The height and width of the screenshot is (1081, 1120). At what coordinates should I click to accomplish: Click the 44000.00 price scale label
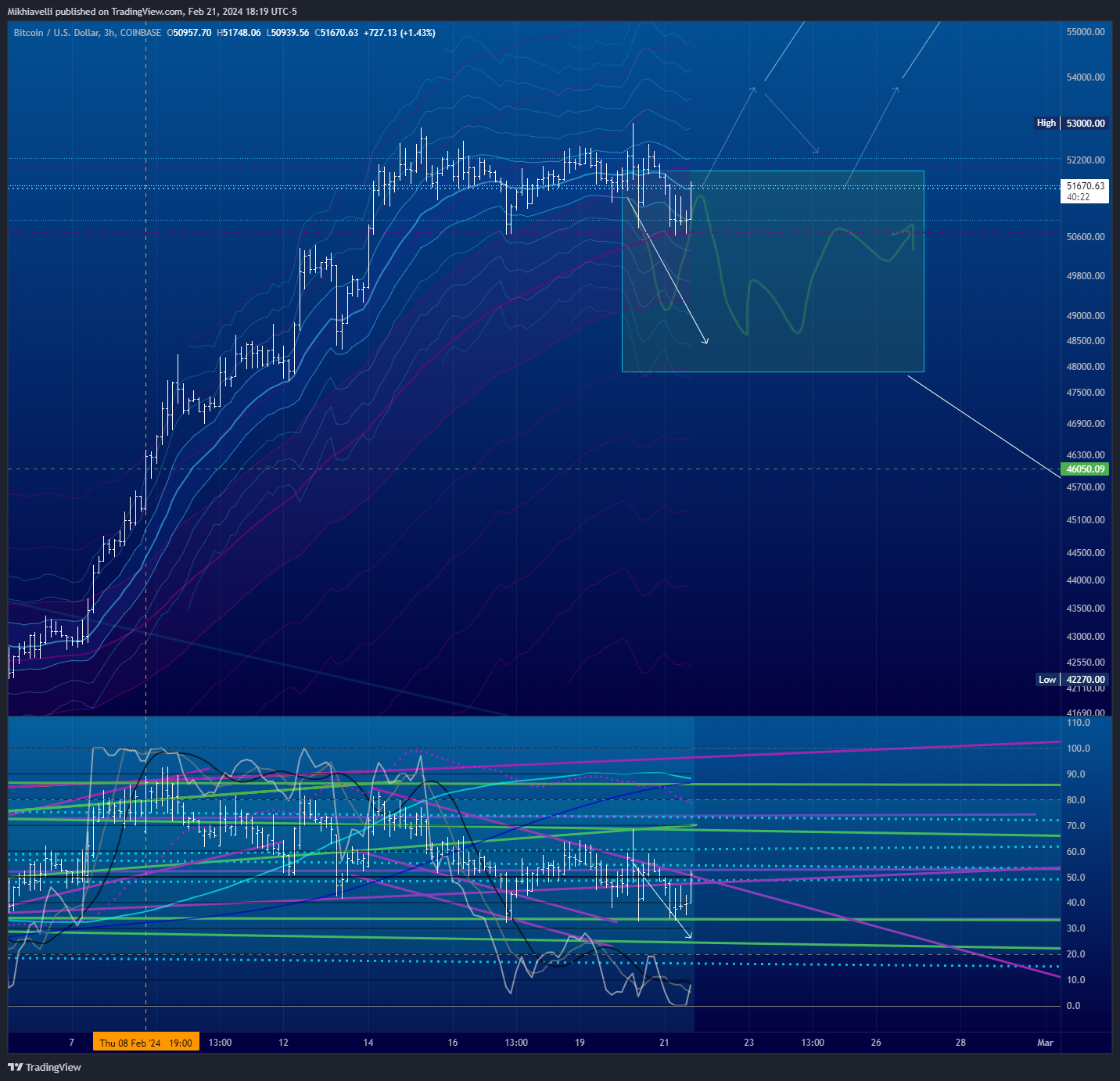tap(1086, 580)
